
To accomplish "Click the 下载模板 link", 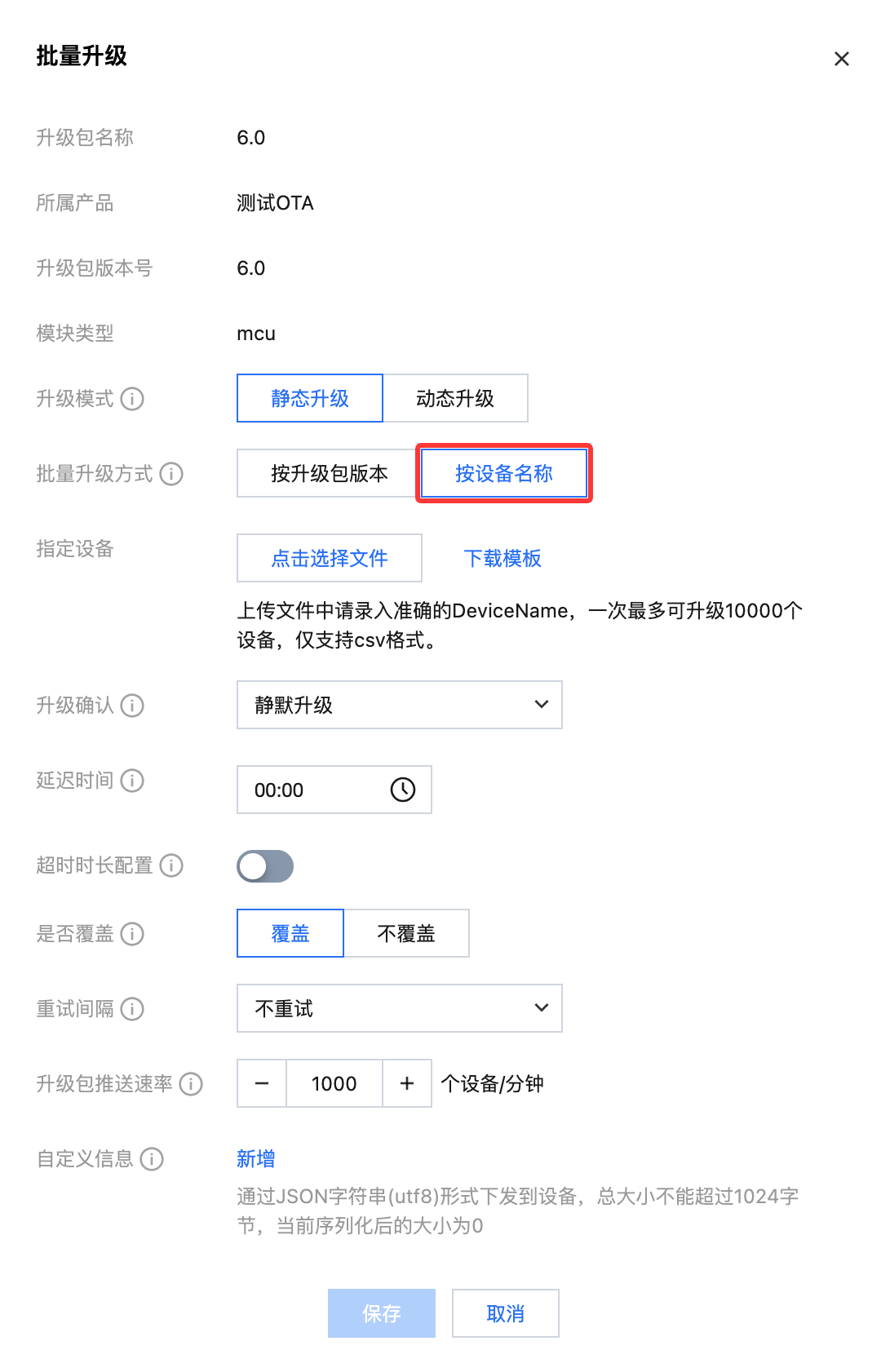I will [502, 559].
